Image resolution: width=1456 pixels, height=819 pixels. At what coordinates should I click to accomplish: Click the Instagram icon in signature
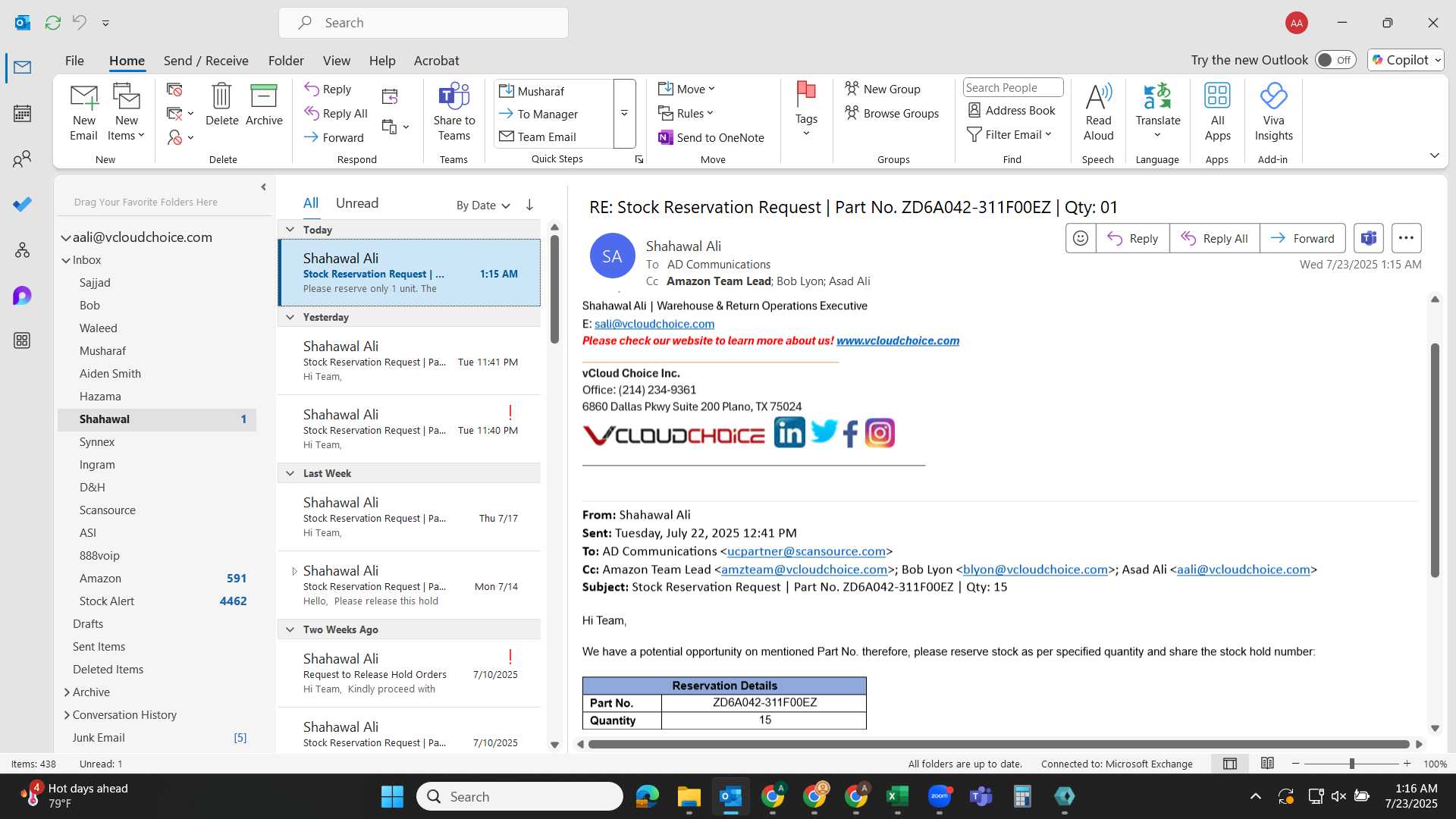(880, 432)
